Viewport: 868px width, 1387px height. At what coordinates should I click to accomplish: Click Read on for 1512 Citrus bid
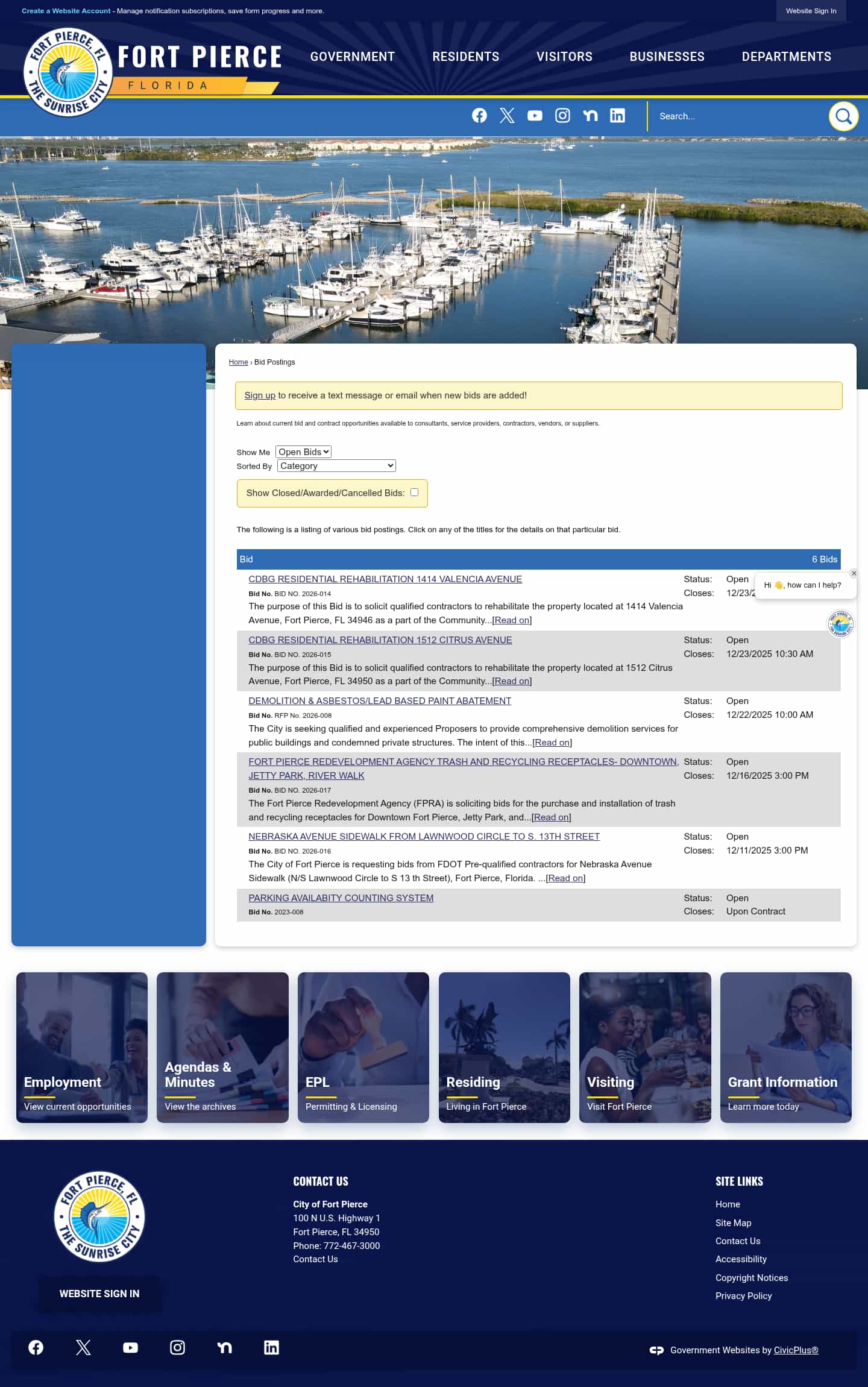coord(512,681)
